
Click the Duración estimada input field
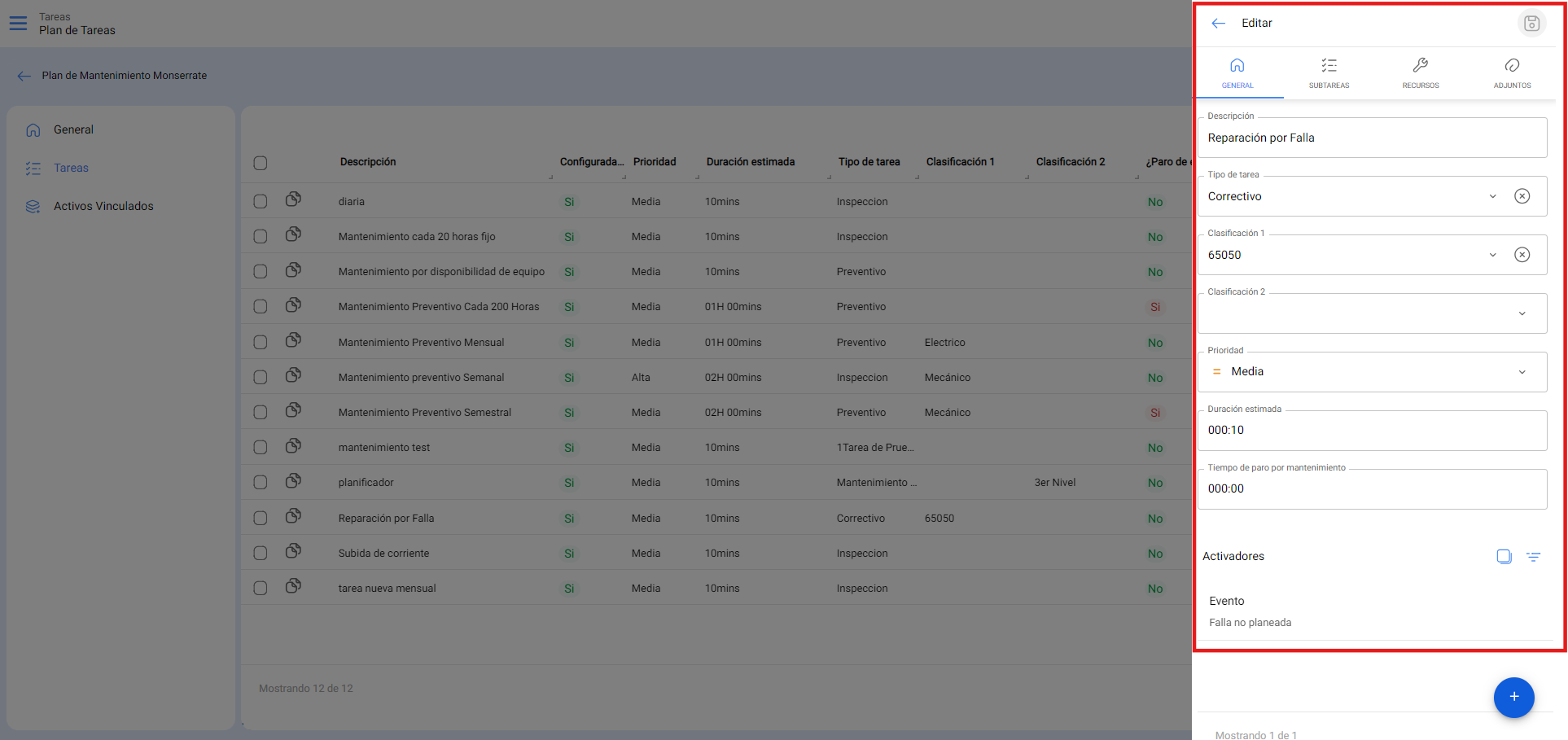[x=1371, y=431]
